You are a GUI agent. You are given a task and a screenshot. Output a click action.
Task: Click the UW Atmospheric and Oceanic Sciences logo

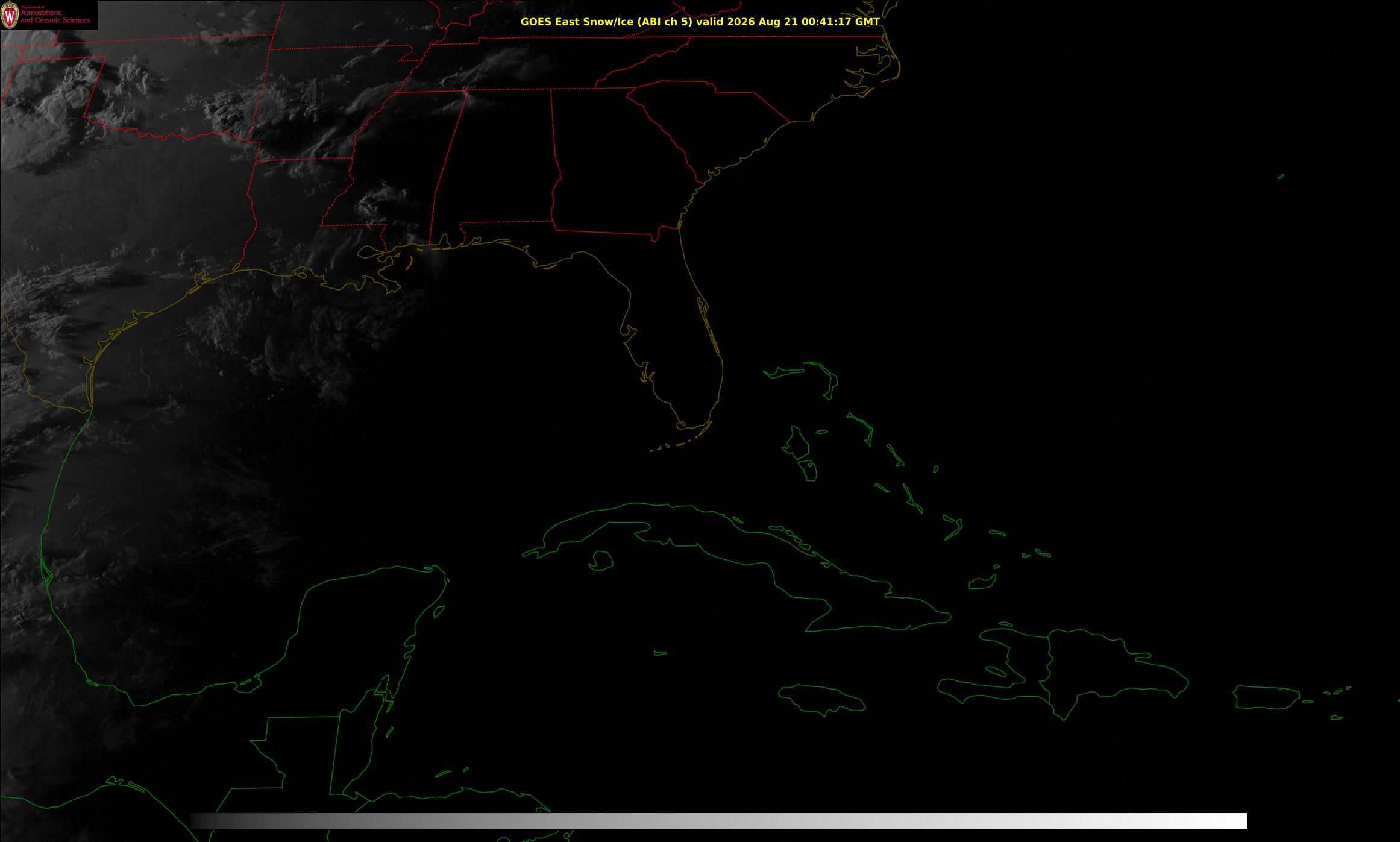[x=48, y=14]
